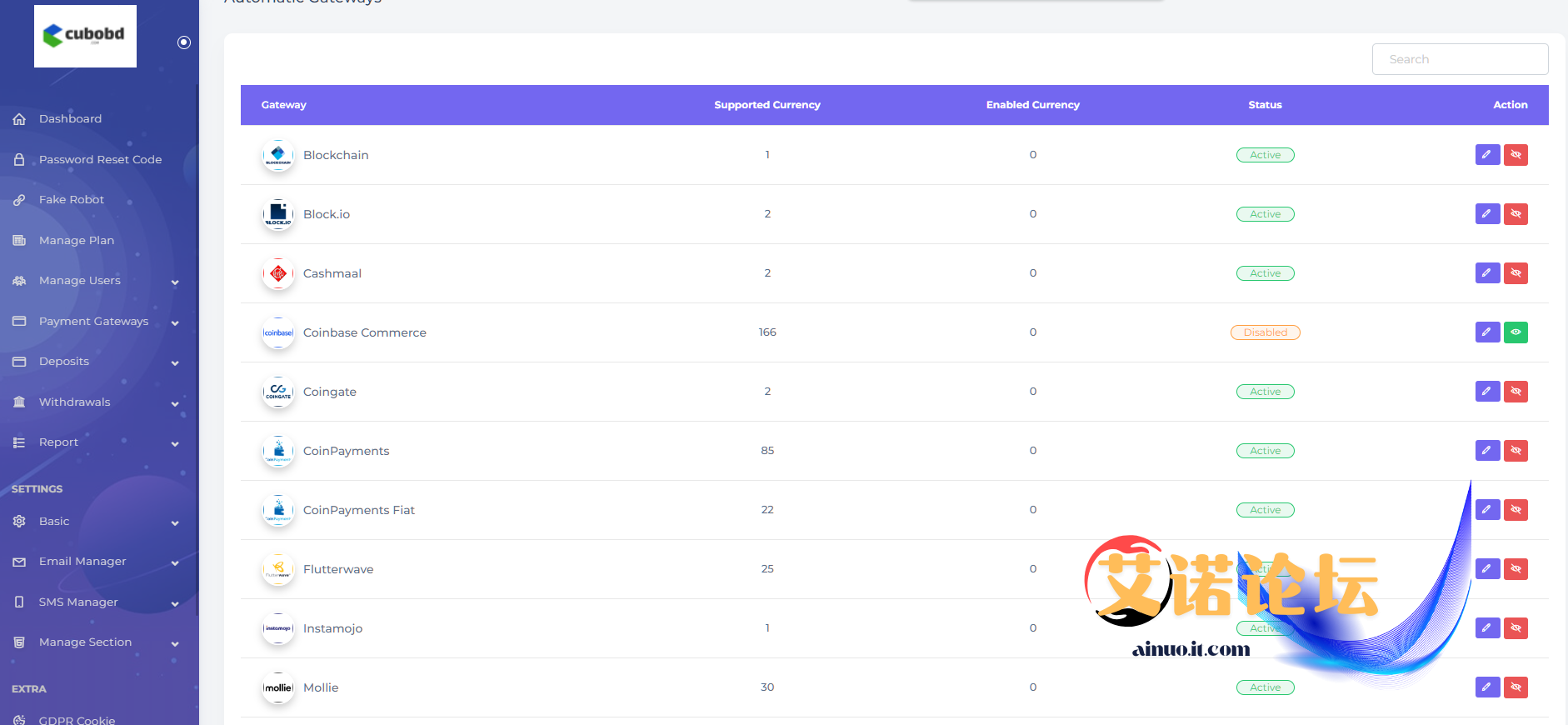
Task: Disable the CoinPayments Fiat gateway
Action: (x=1516, y=510)
